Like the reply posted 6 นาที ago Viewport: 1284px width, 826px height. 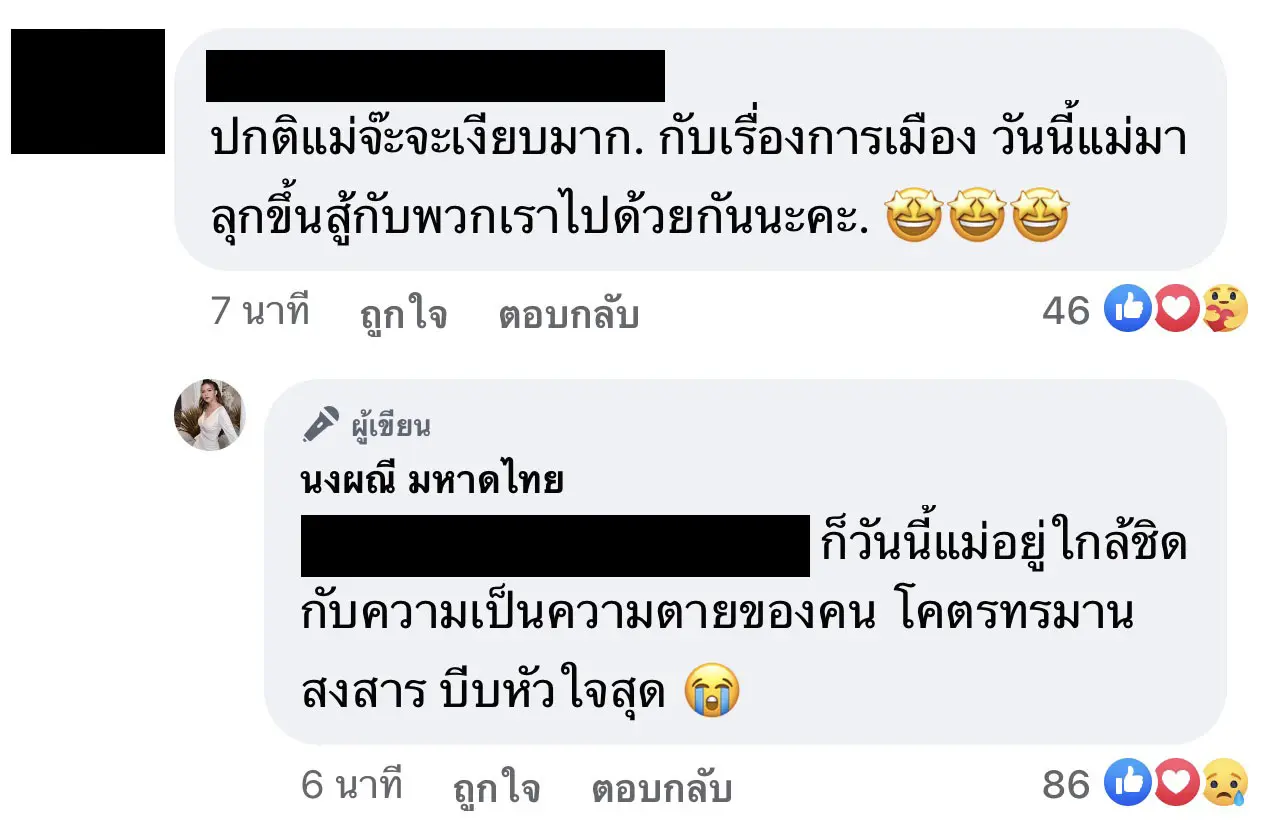pyautogui.click(x=496, y=789)
